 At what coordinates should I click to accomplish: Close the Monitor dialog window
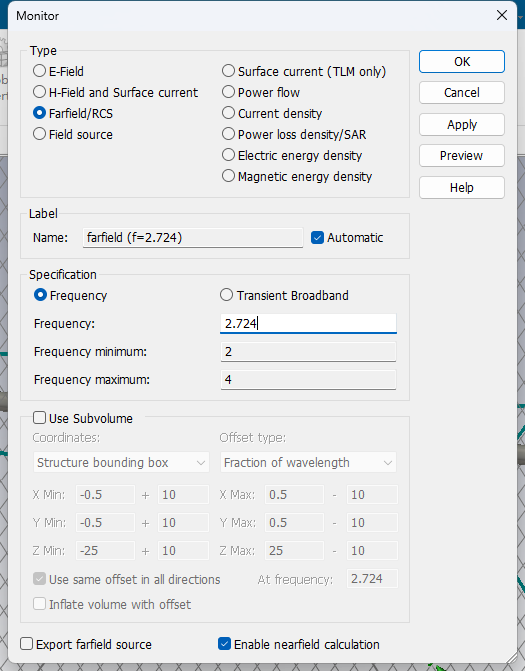[501, 15]
